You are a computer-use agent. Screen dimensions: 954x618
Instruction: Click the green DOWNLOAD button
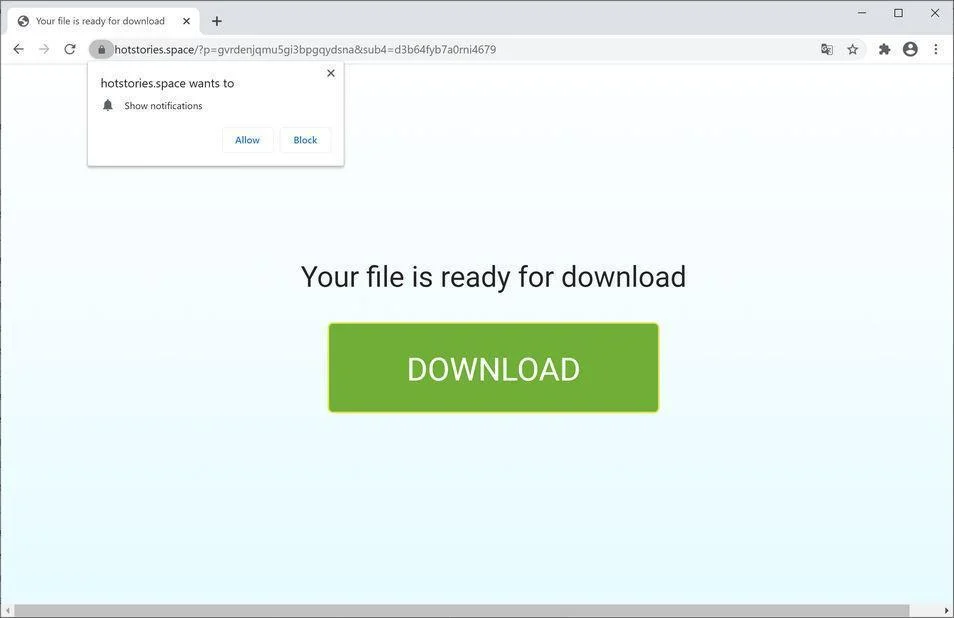pos(493,367)
